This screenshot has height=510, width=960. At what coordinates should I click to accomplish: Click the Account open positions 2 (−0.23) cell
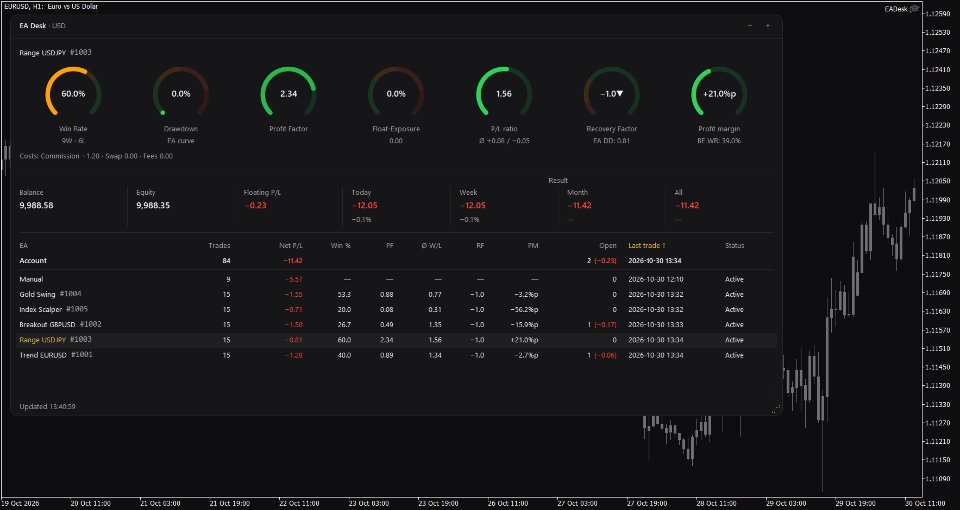tap(602, 261)
